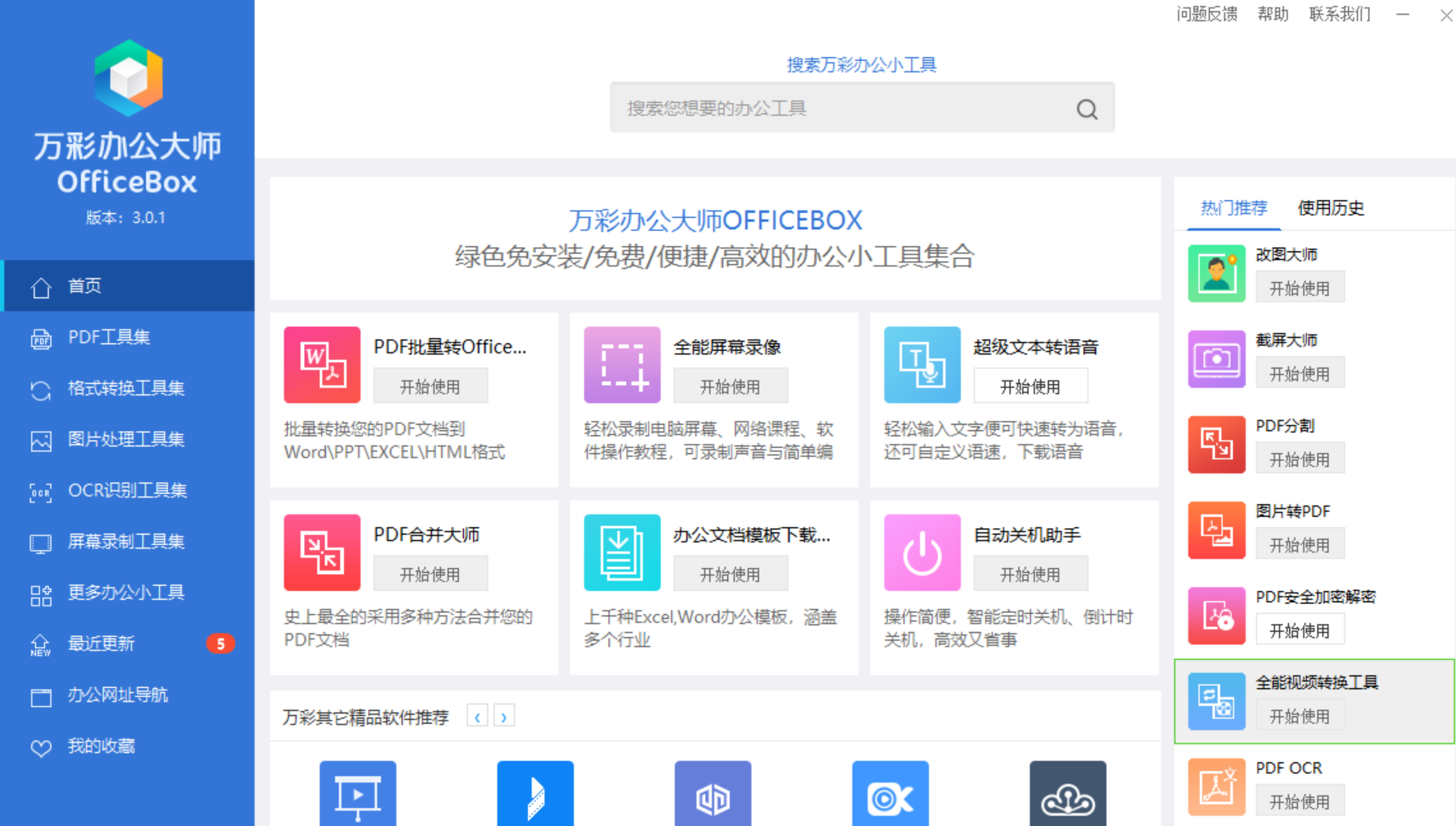The image size is (1456, 826).
Task: Click 搜索万彩办公小工具 label
Action: (x=862, y=65)
